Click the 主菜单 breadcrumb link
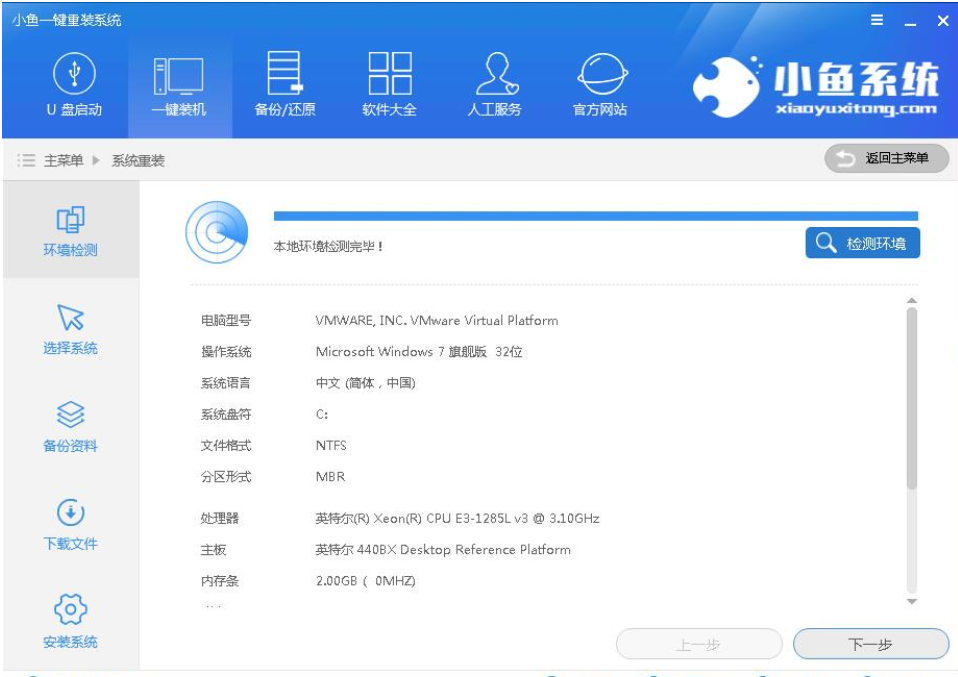This screenshot has height=677, width=958. [64, 161]
